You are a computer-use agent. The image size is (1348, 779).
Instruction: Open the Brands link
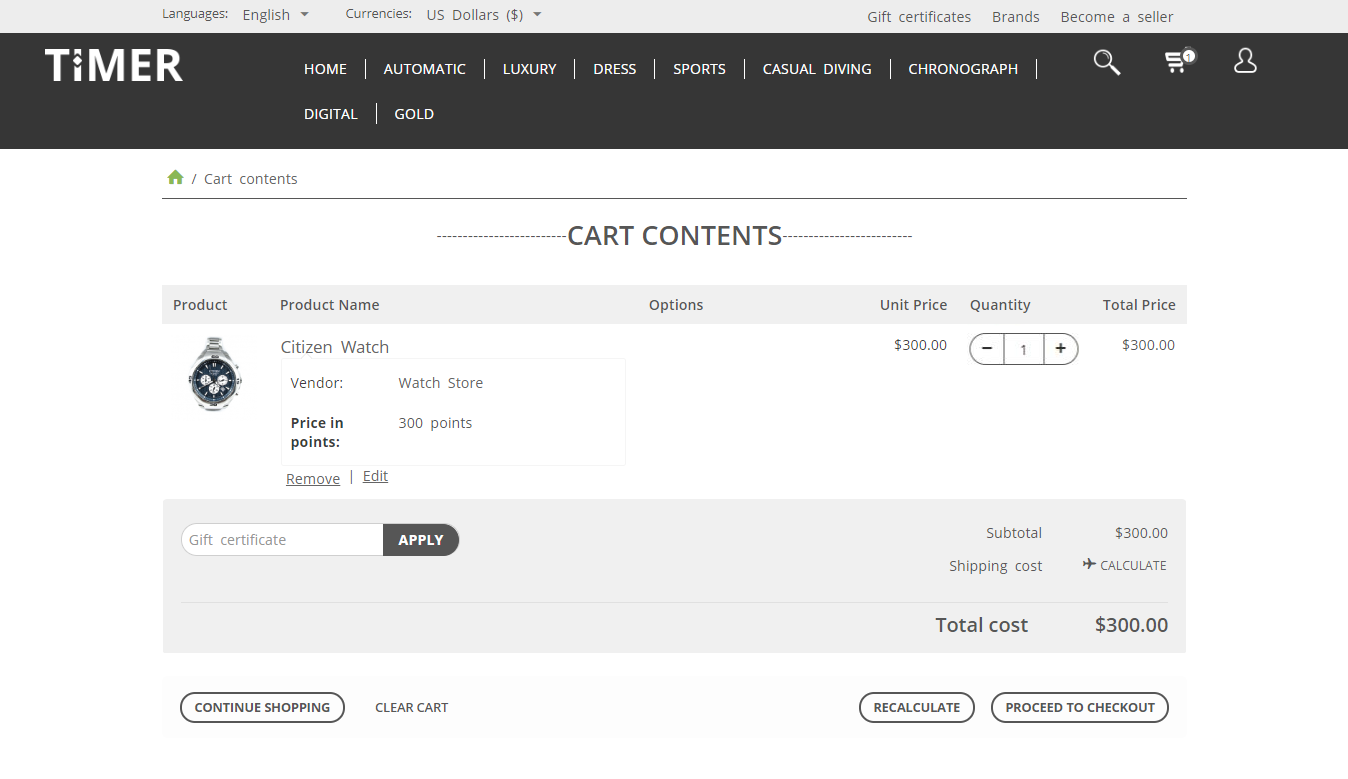pos(1016,17)
